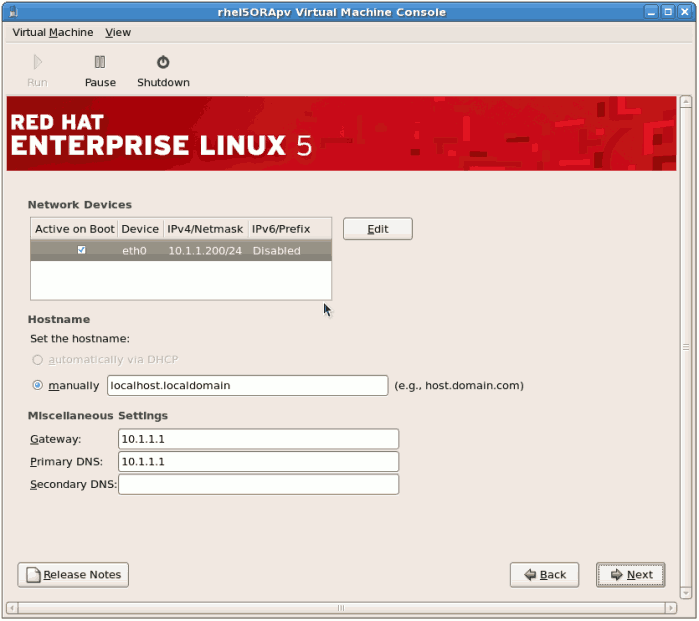The width and height of the screenshot is (699, 621).
Task: Choose automatically via DHCP radio option
Action: [38, 359]
